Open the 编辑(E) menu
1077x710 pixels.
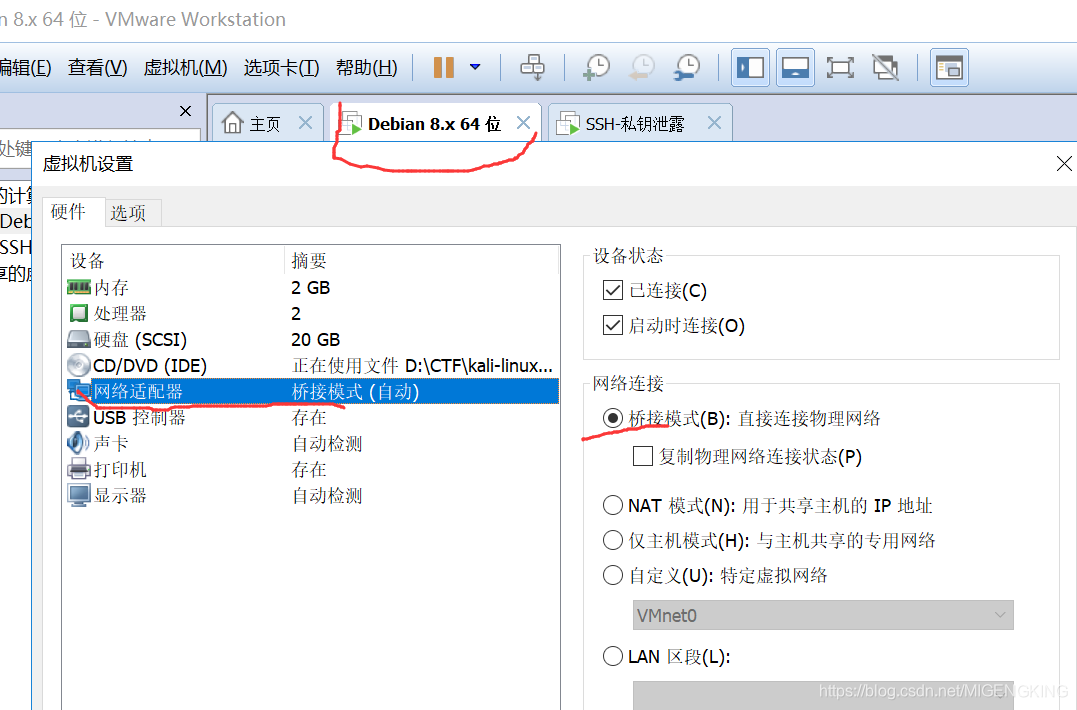tap(25, 67)
